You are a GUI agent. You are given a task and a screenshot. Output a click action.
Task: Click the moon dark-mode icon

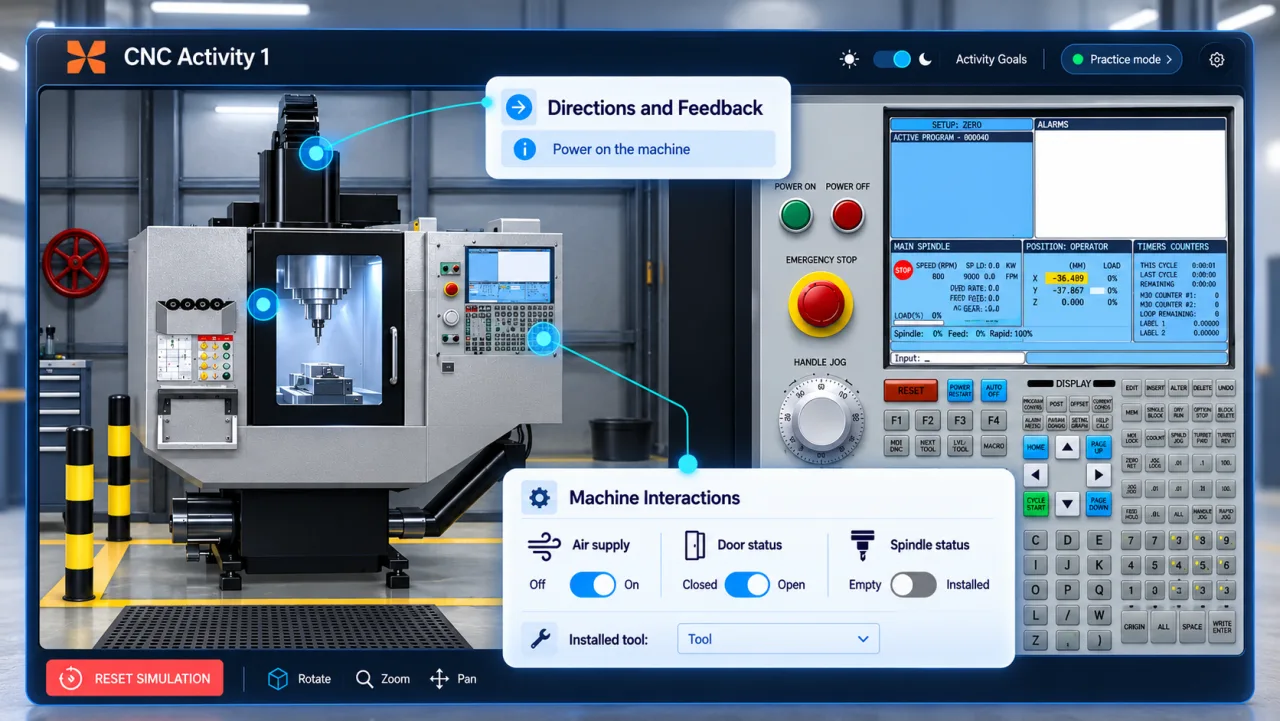pyautogui.click(x=925, y=59)
